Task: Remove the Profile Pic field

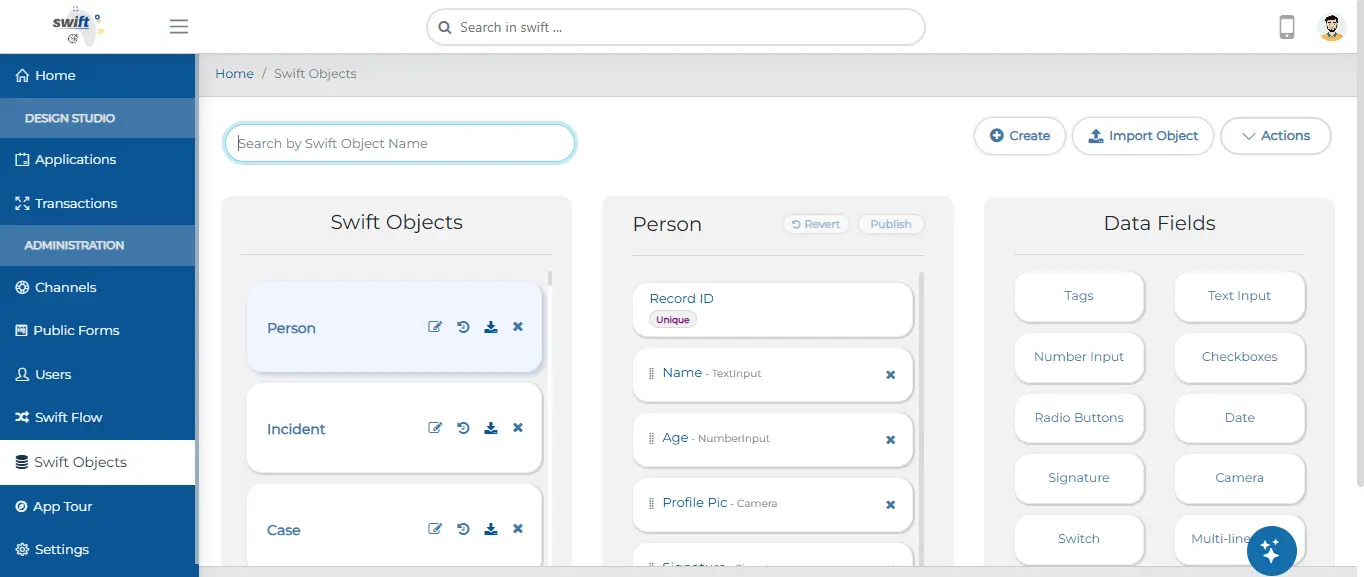Action: tap(890, 505)
